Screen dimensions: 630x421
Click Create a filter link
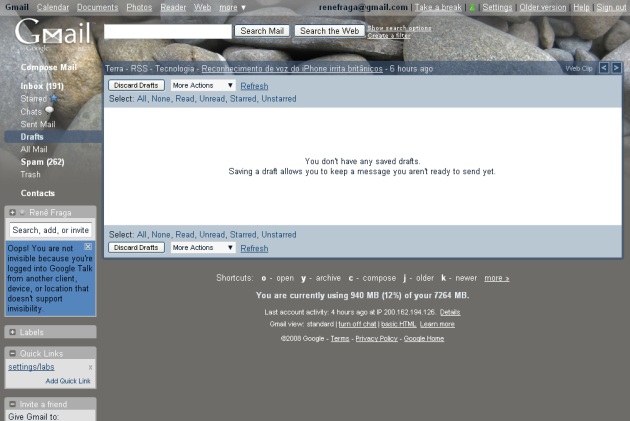[x=389, y=35]
